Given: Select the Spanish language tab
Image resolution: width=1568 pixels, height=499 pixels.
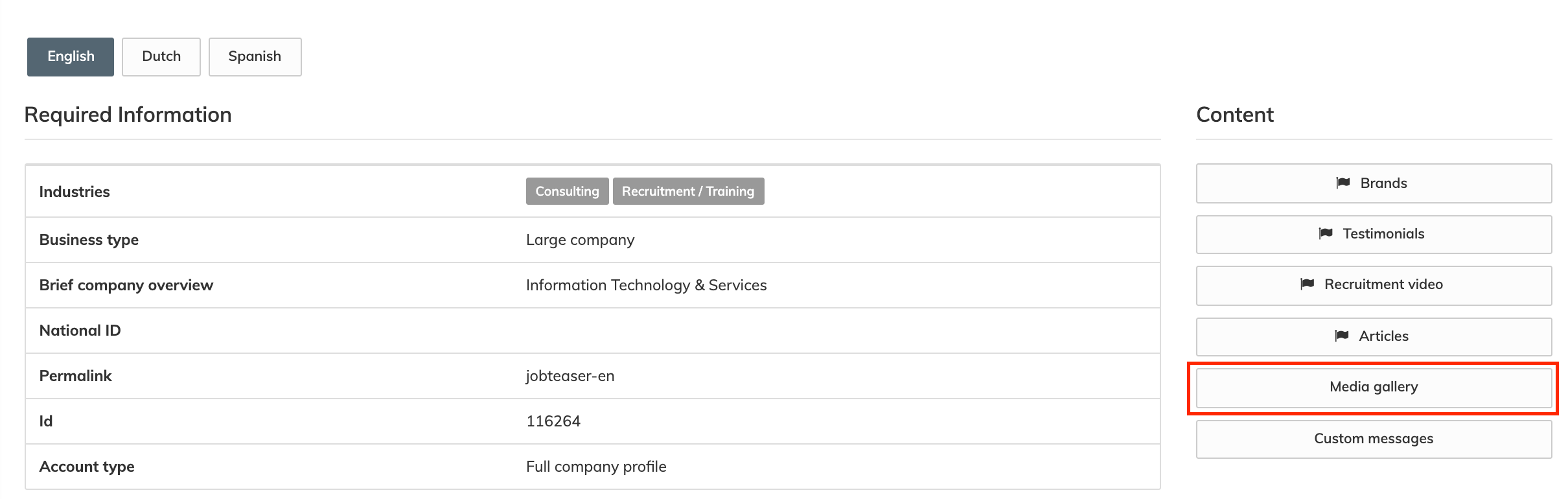Looking at the screenshot, I should click(x=255, y=57).
